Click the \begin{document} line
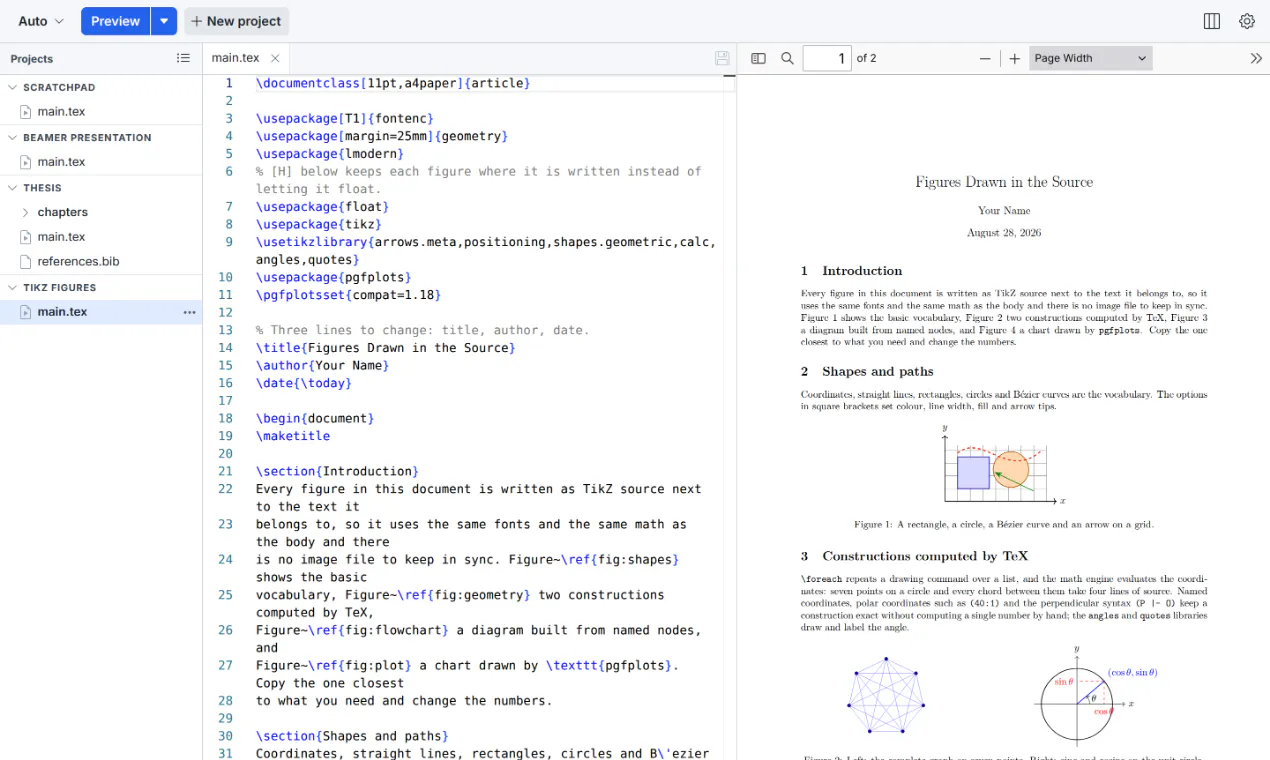 (315, 418)
